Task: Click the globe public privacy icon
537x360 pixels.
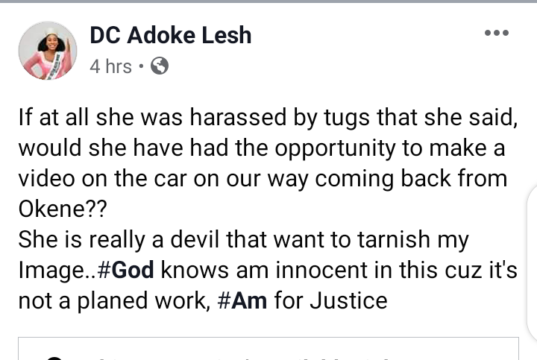Action: (160, 66)
